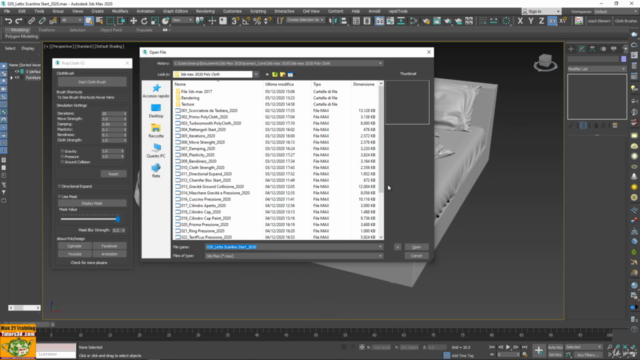Click the Redo arrow in main toolbar
Image resolution: width=640 pixels, height=360 pixels.
[19, 21]
